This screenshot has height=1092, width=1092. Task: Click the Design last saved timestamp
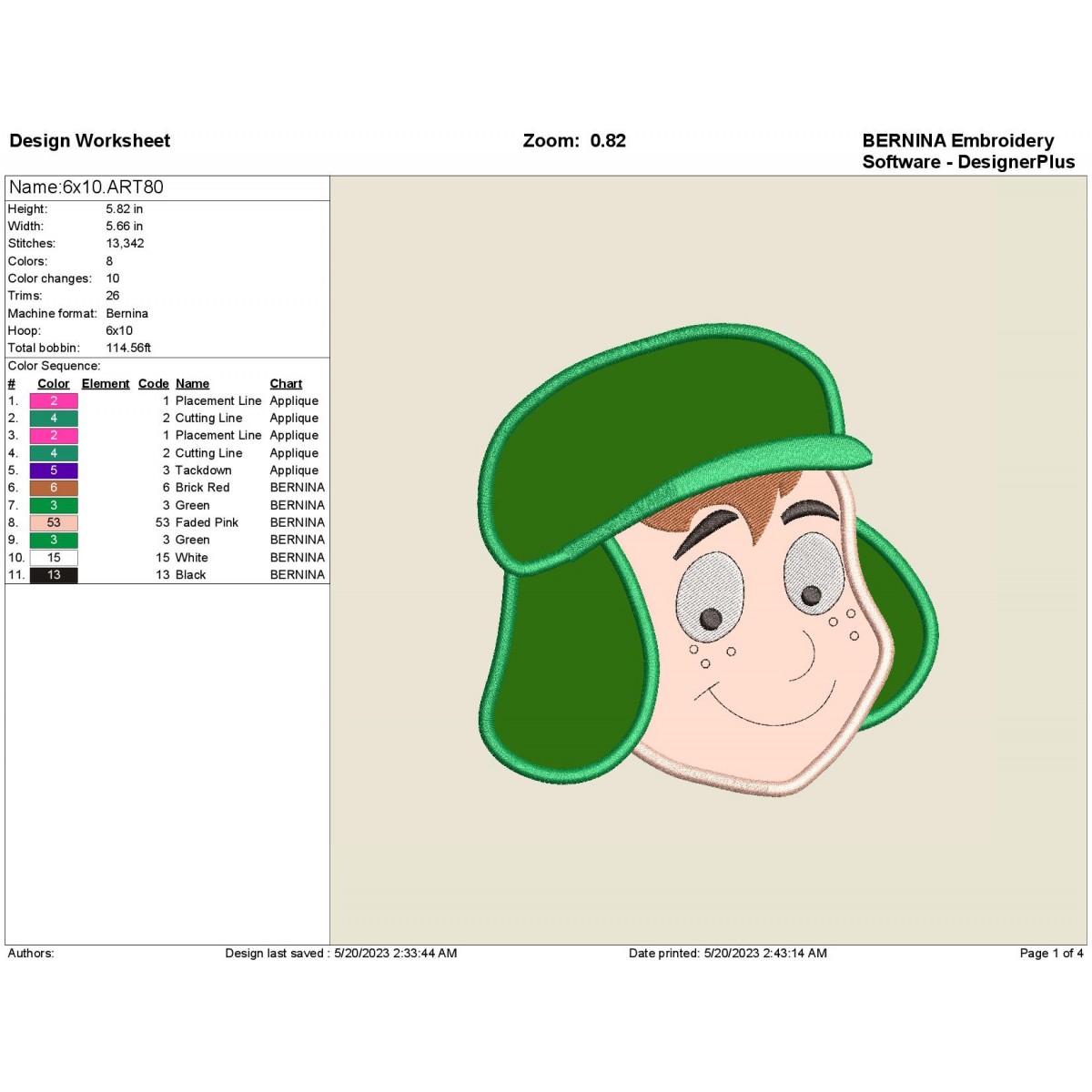click(341, 954)
